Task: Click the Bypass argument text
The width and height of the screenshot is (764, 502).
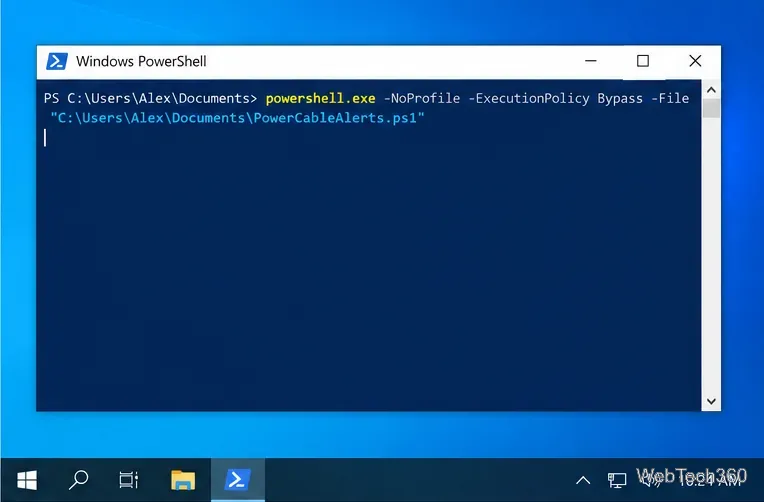Action: (x=620, y=99)
